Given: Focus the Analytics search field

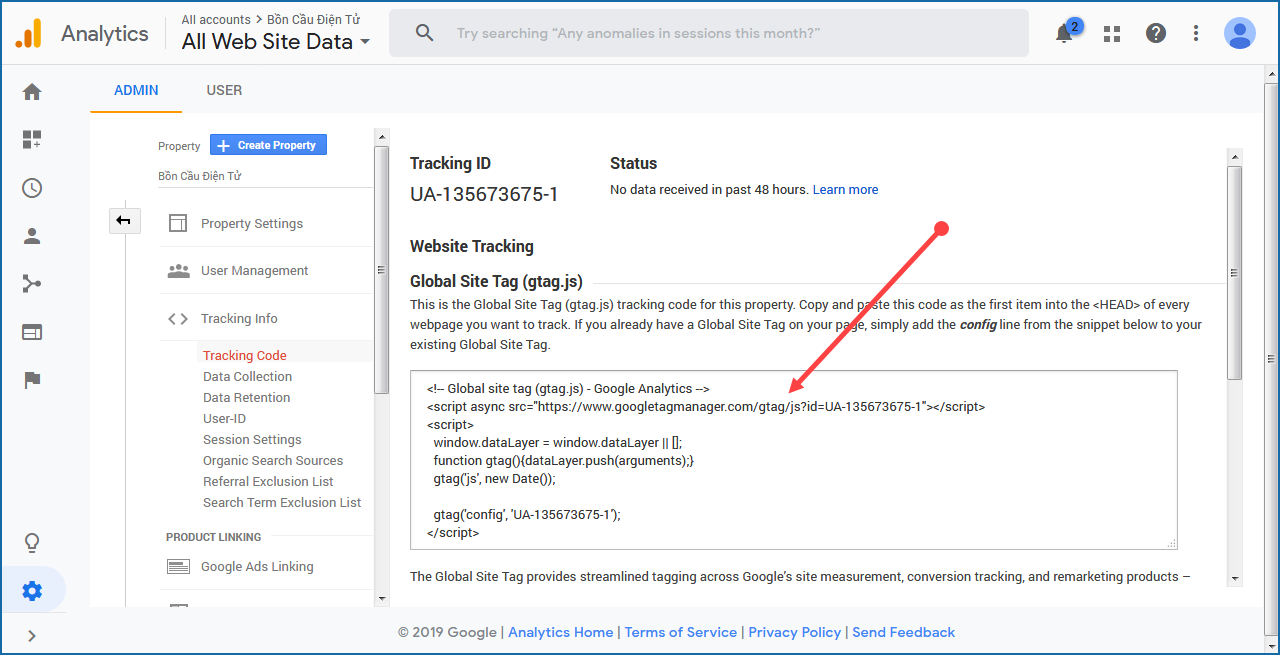Looking at the screenshot, I should point(708,33).
